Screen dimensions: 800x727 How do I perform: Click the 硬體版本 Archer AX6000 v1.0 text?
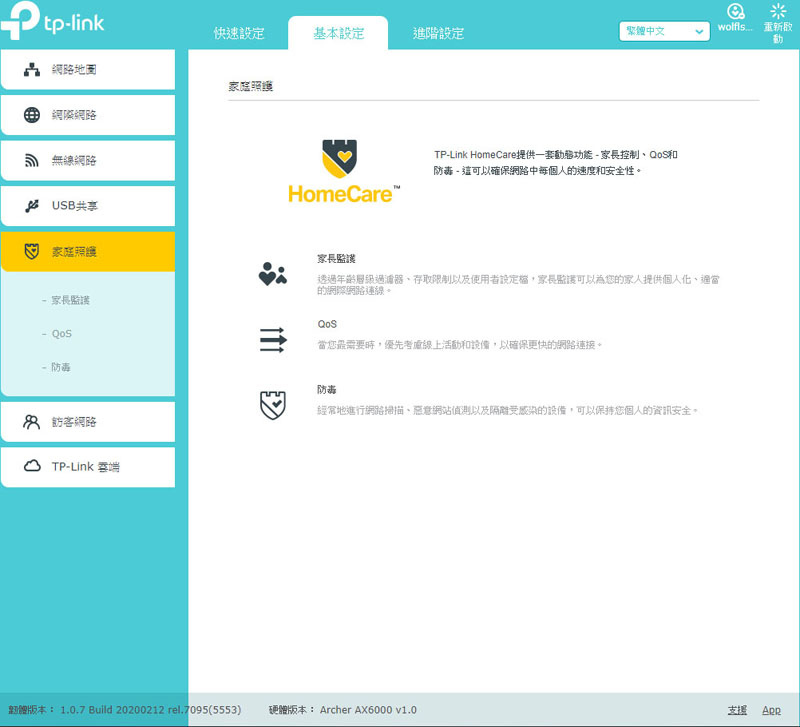[343, 710]
